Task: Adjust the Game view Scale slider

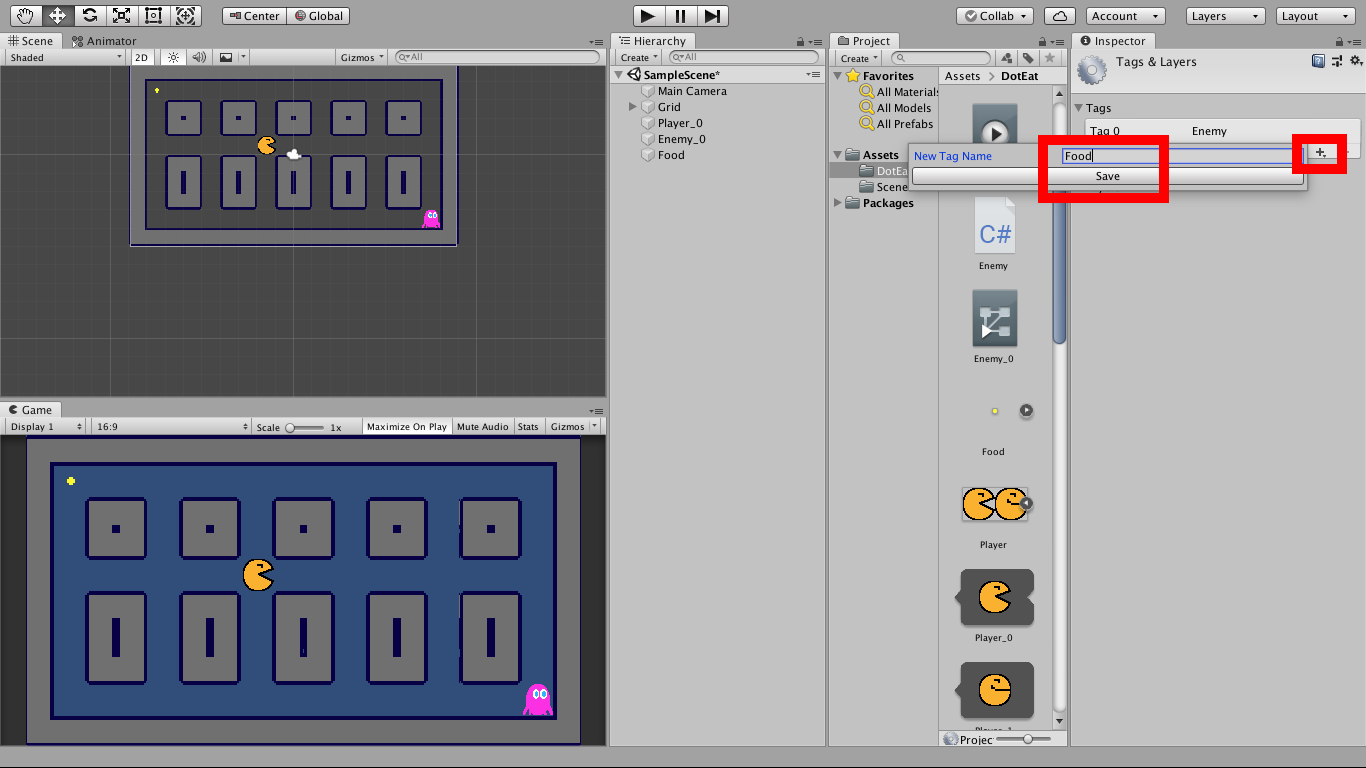Action: (306, 428)
